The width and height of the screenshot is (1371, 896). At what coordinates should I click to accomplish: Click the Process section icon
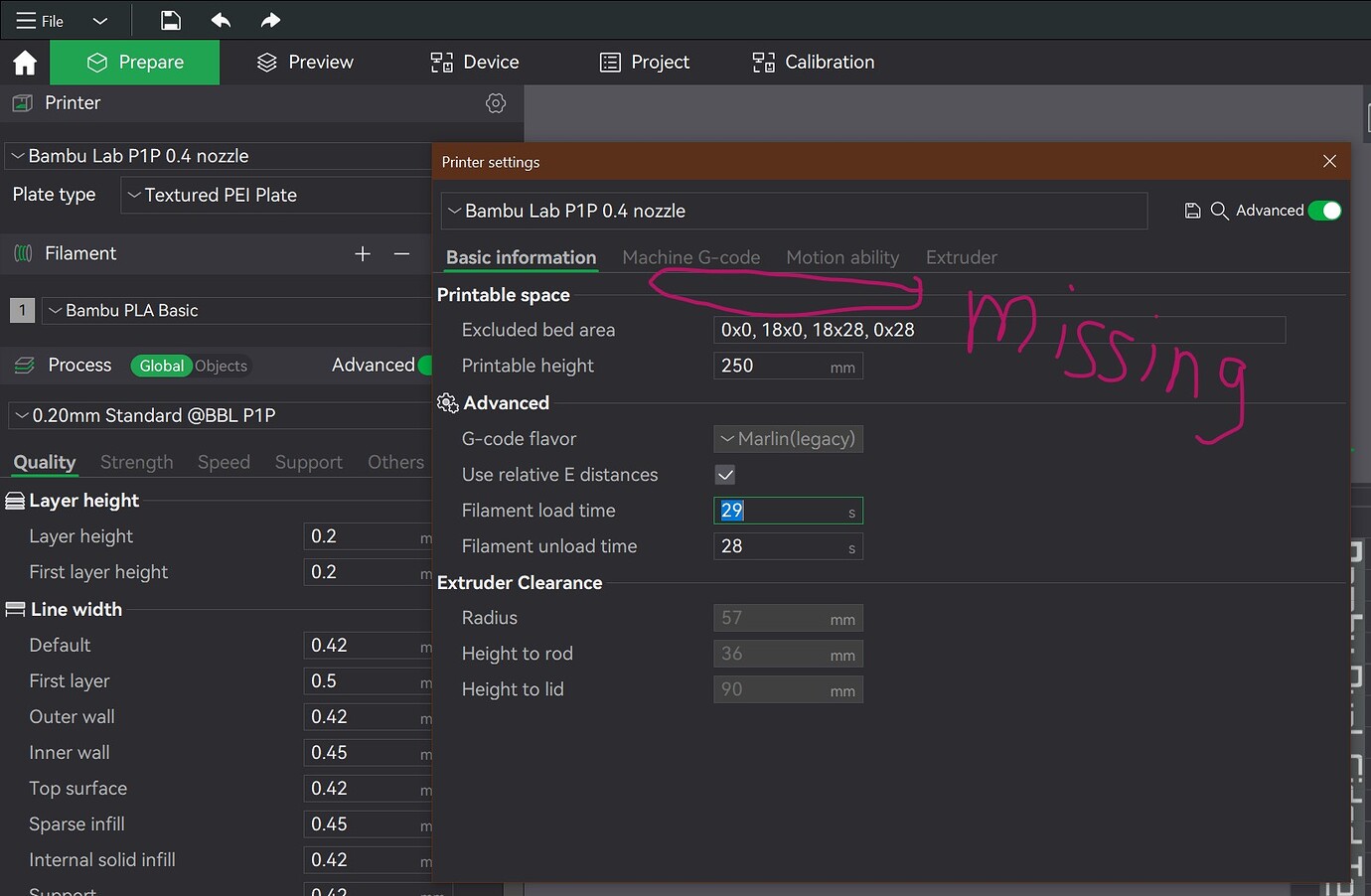24,366
